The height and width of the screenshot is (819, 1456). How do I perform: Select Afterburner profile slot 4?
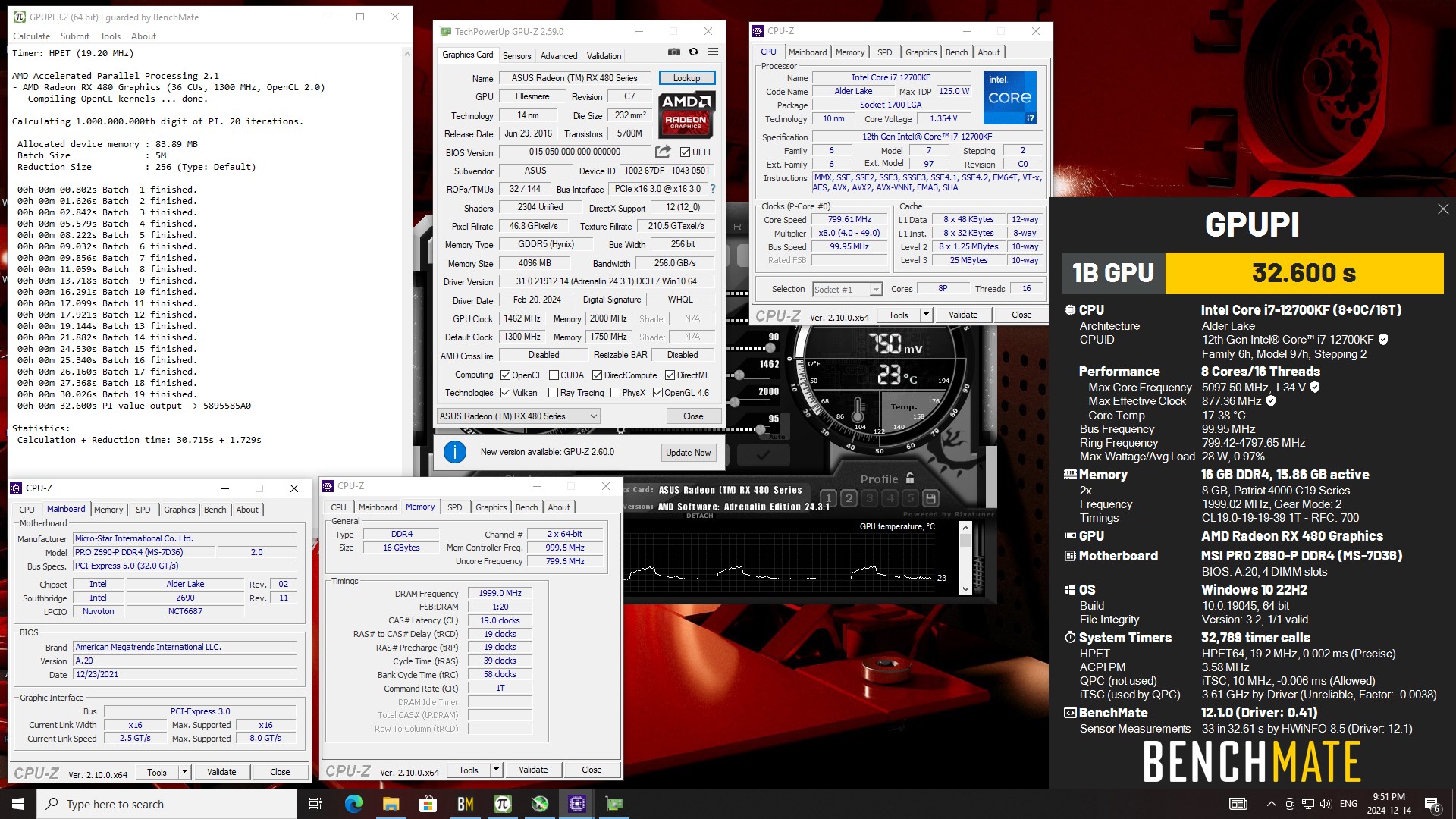(890, 498)
